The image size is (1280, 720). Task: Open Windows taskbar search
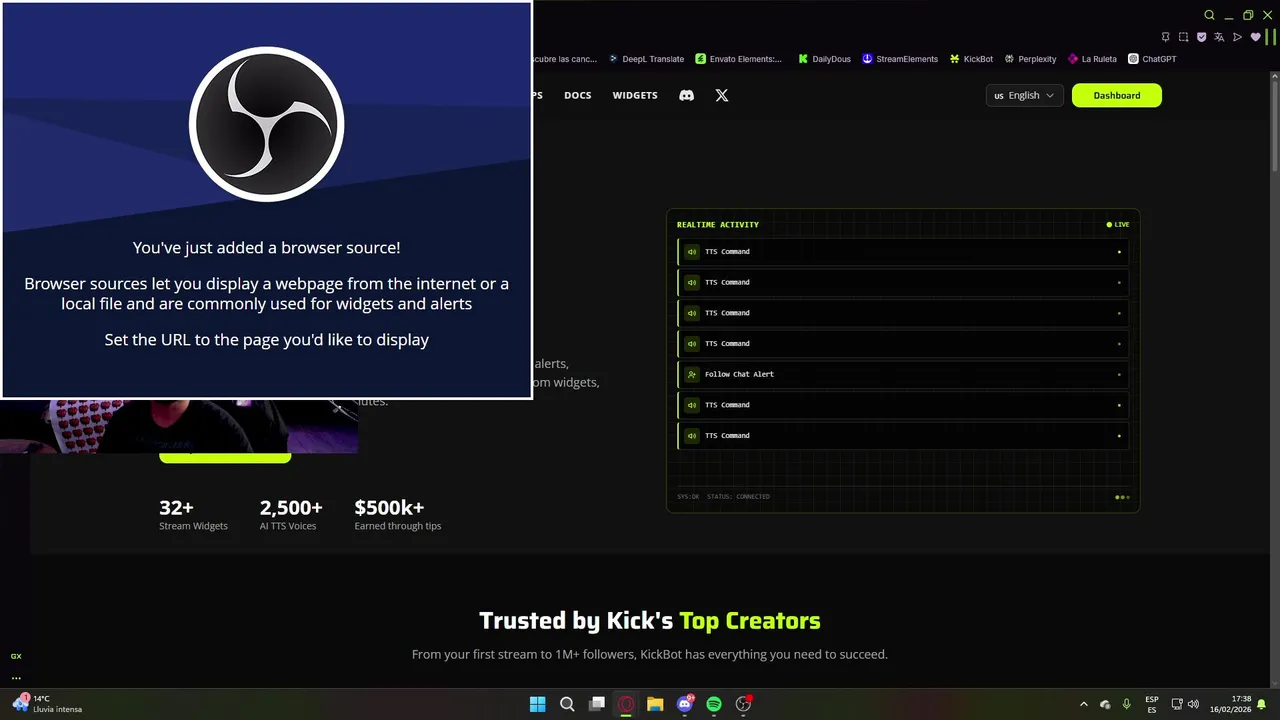pos(567,704)
